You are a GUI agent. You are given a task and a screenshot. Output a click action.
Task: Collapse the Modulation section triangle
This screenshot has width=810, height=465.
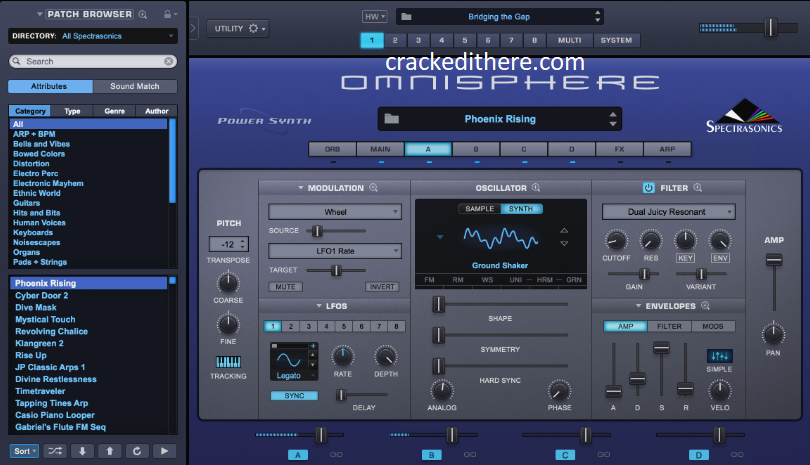[x=301, y=188]
